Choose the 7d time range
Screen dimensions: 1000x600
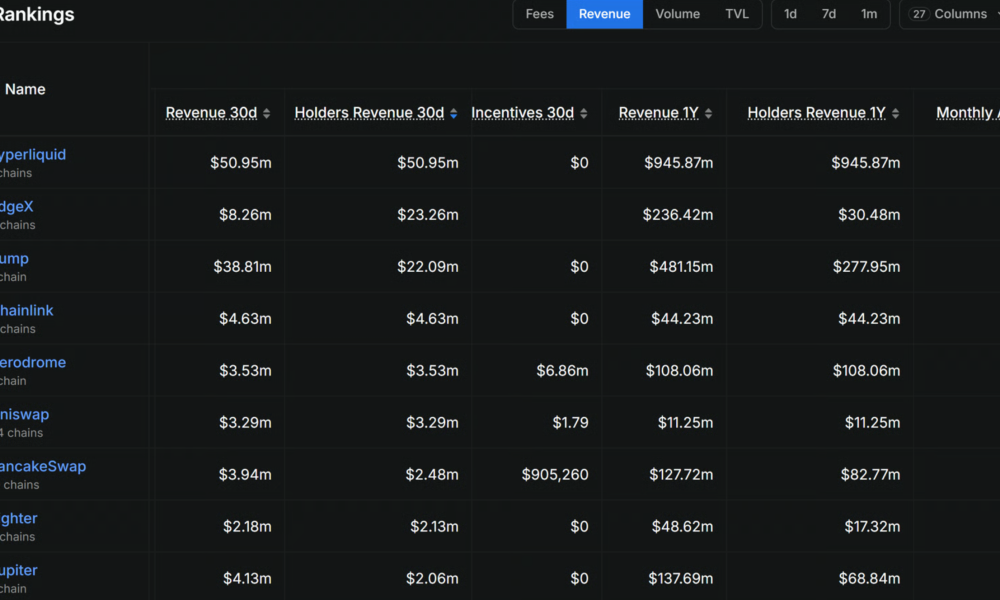point(828,14)
